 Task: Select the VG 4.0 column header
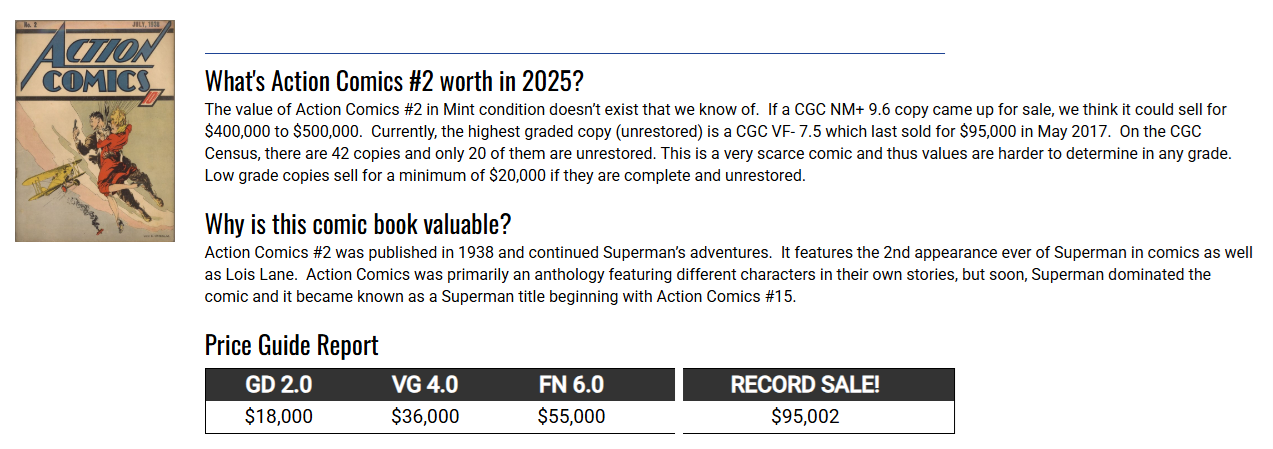coord(425,385)
